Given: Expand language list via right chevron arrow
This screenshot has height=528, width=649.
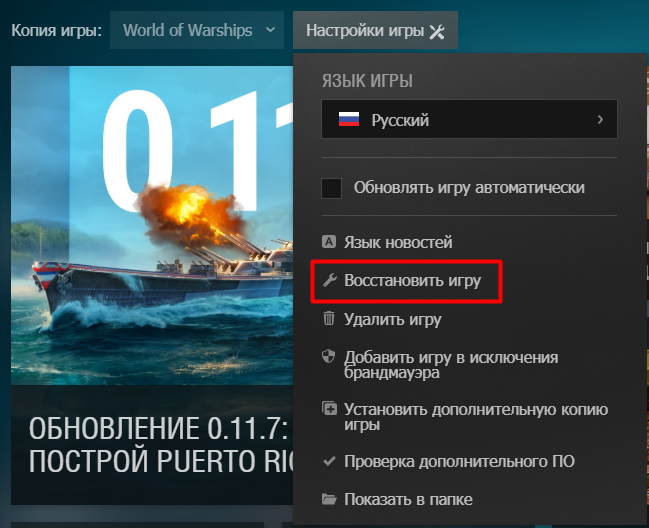Looking at the screenshot, I should [600, 119].
